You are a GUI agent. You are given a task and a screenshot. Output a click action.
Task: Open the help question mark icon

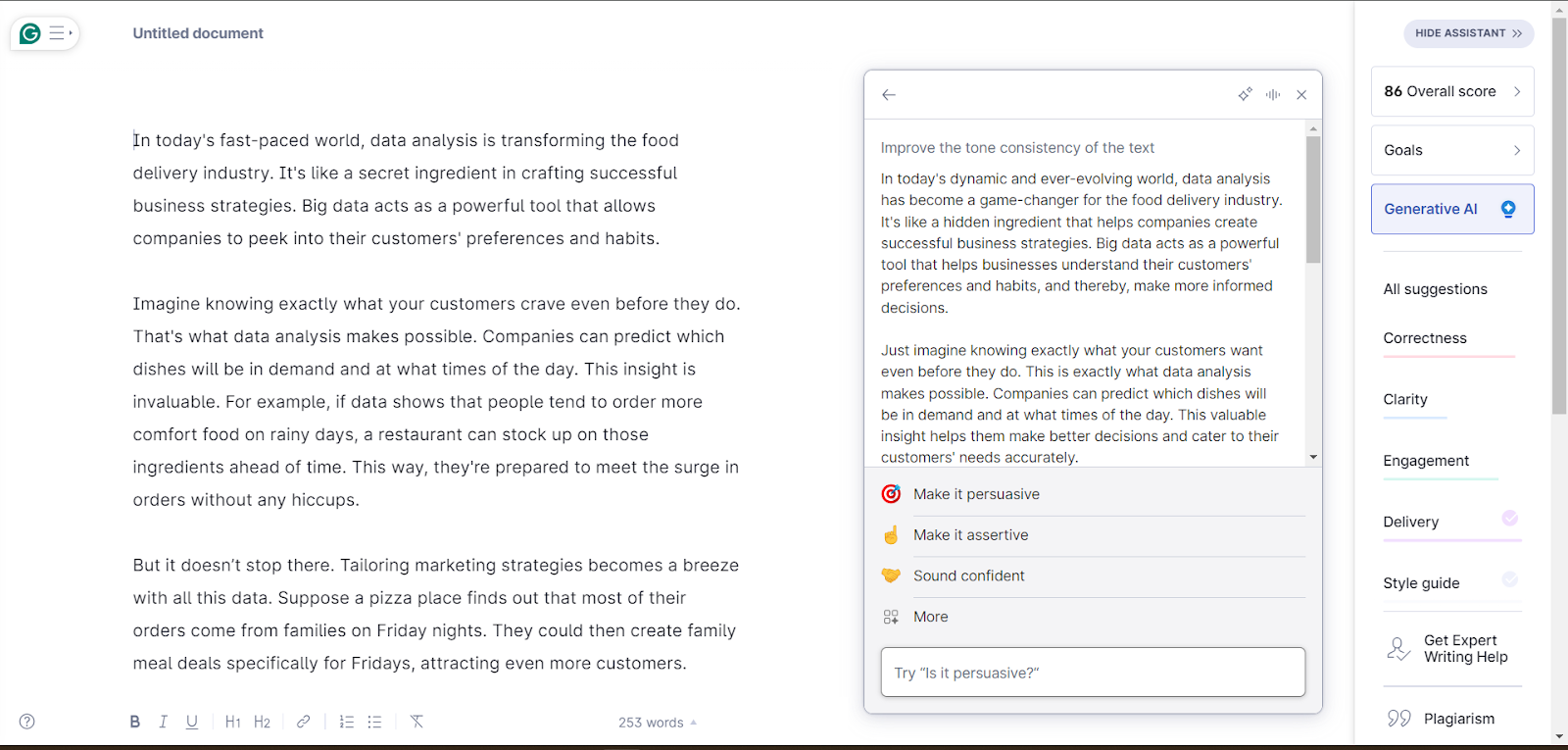pos(27,722)
